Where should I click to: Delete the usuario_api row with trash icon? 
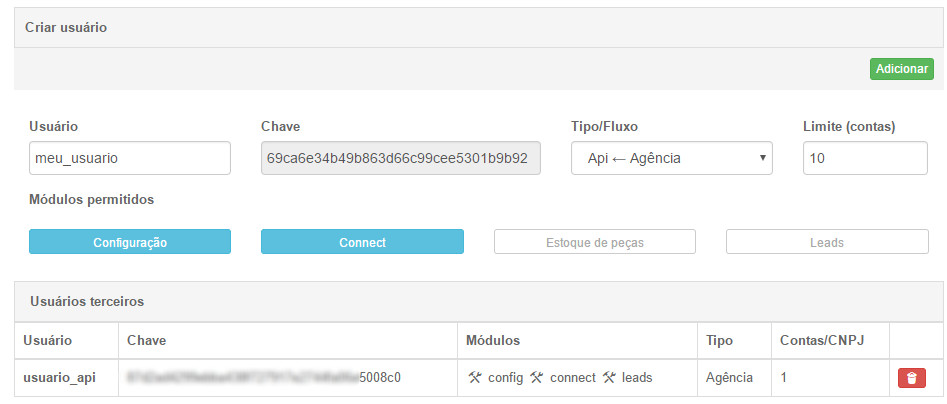pyautogui.click(x=912, y=377)
